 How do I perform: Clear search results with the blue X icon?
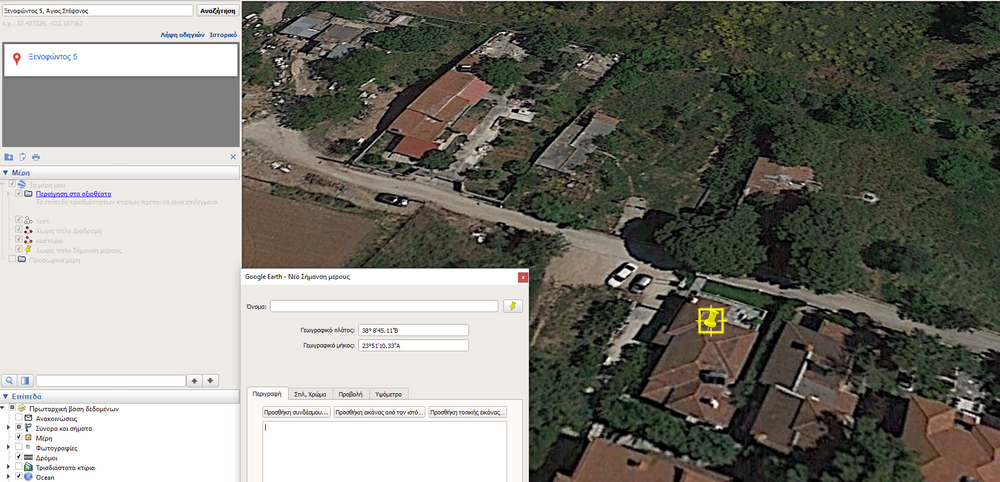(233, 157)
